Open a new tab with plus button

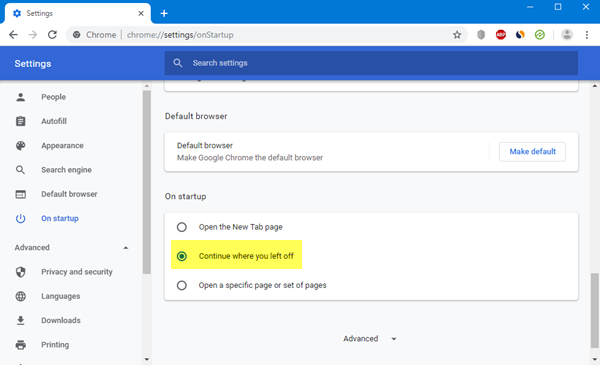[x=164, y=13]
